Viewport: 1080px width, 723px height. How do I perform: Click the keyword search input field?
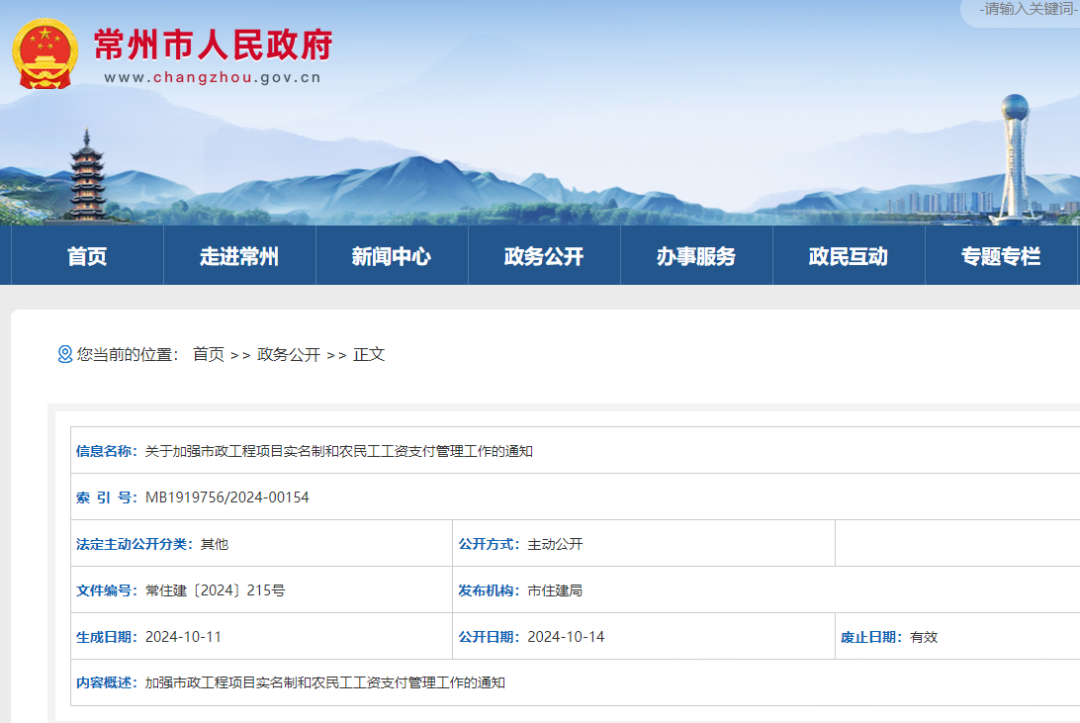click(x=1025, y=10)
